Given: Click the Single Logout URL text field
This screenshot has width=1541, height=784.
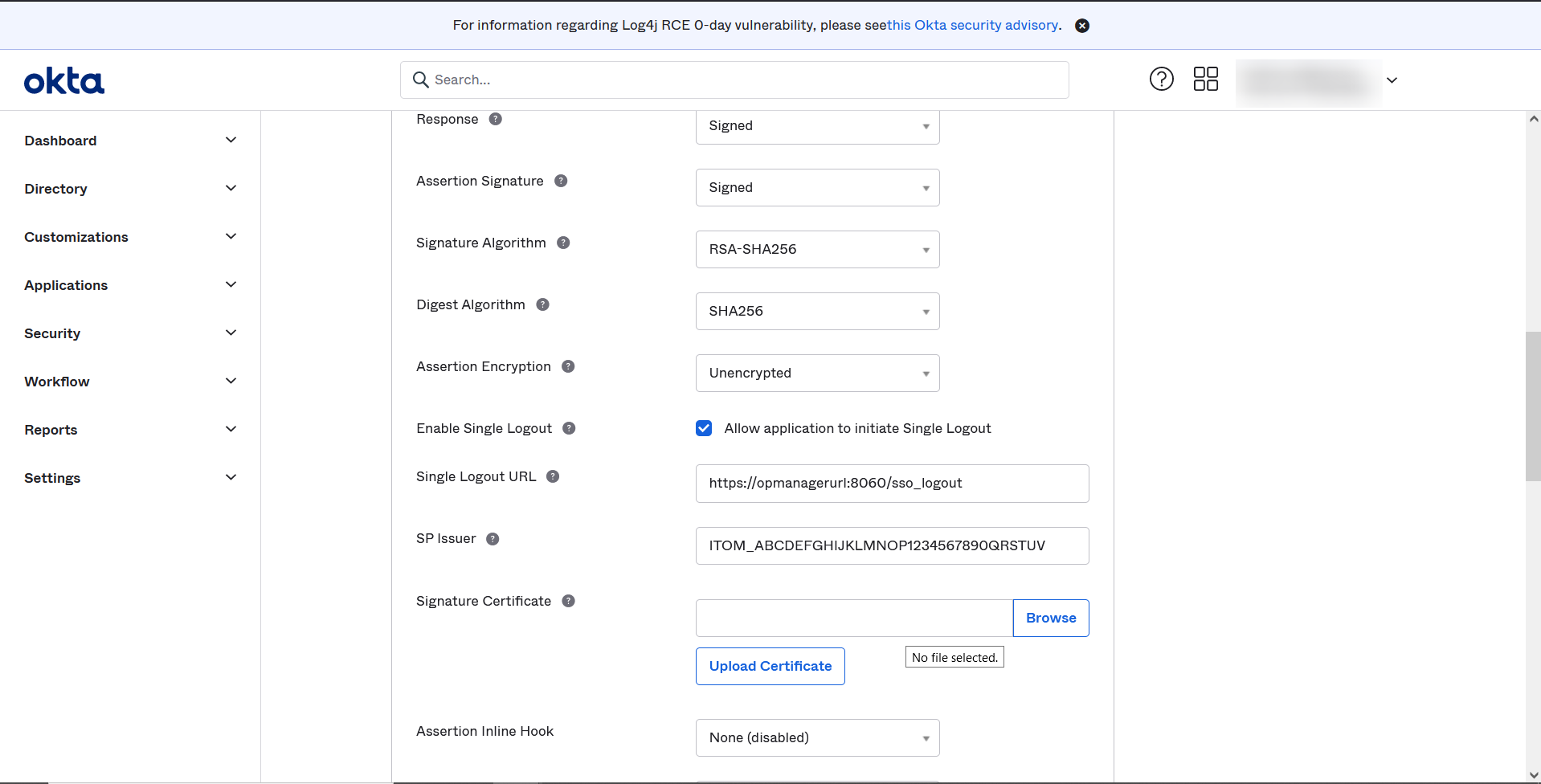Looking at the screenshot, I should (x=892, y=484).
